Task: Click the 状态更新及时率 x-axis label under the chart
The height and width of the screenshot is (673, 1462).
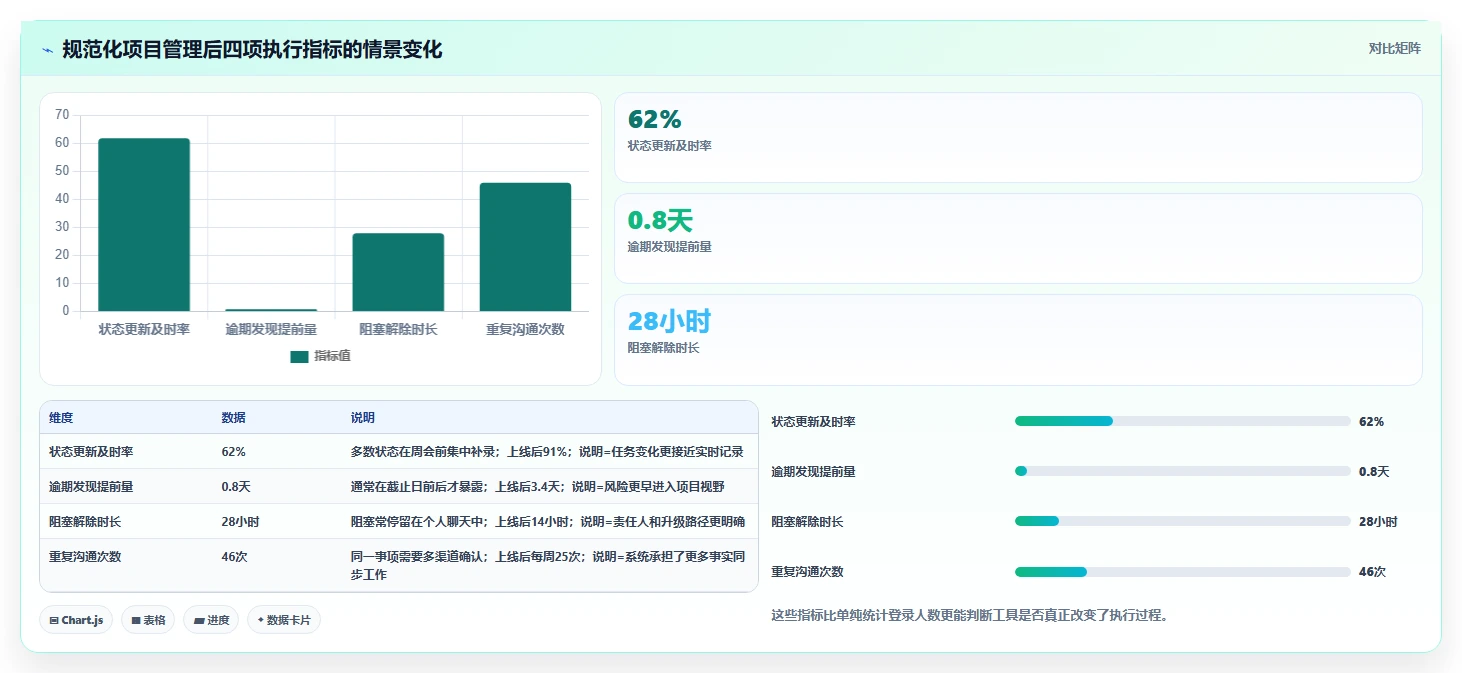Action: (x=144, y=329)
